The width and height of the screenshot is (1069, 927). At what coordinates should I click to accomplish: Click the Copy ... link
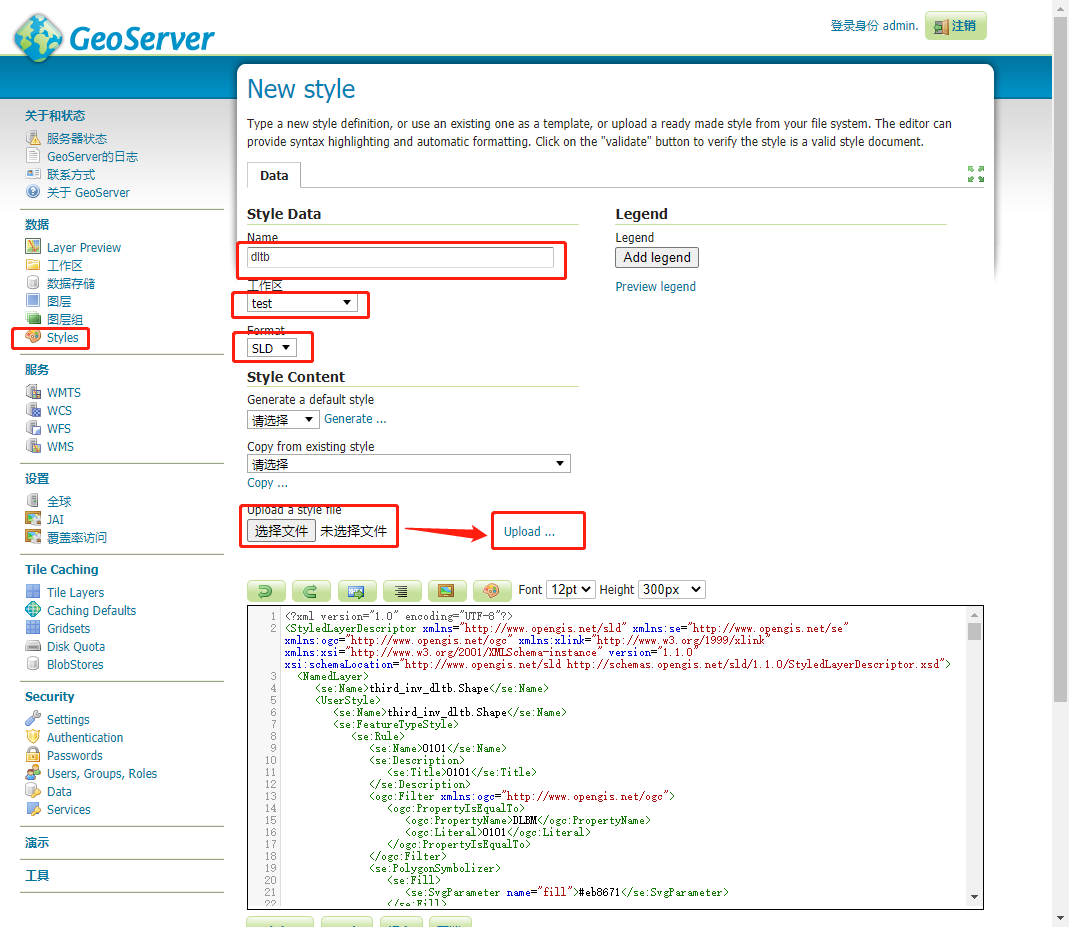coord(267,483)
